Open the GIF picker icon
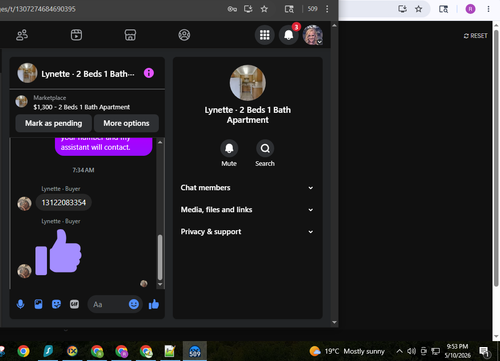 [74, 304]
